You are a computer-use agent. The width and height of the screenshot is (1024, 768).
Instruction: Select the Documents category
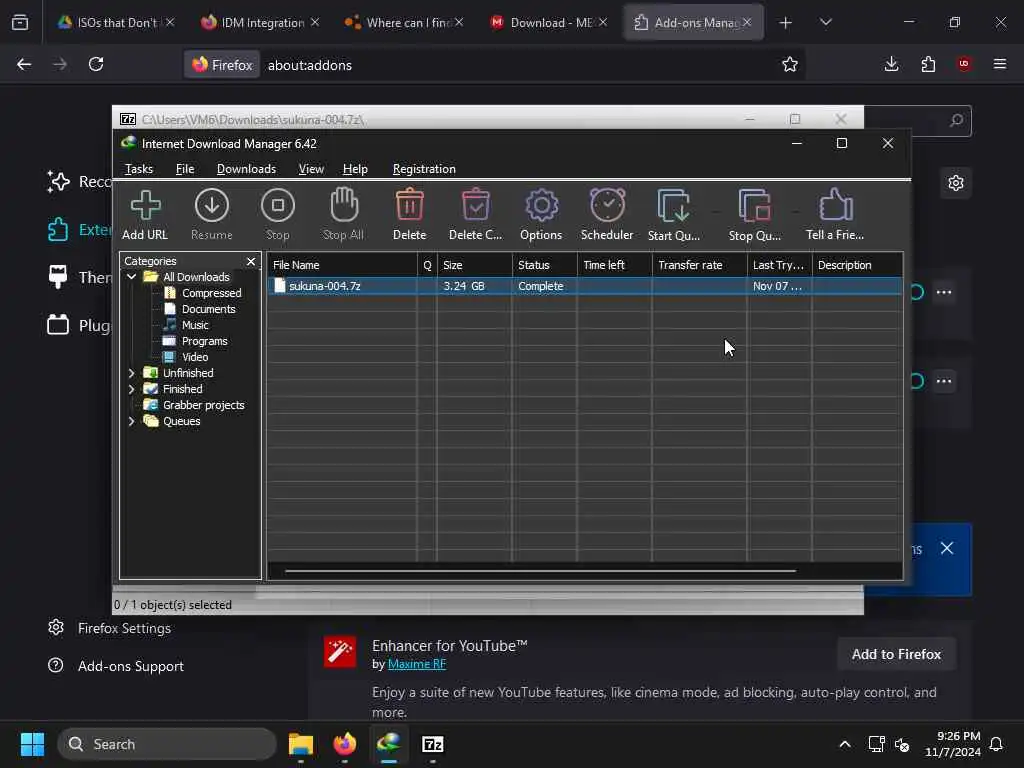point(208,309)
